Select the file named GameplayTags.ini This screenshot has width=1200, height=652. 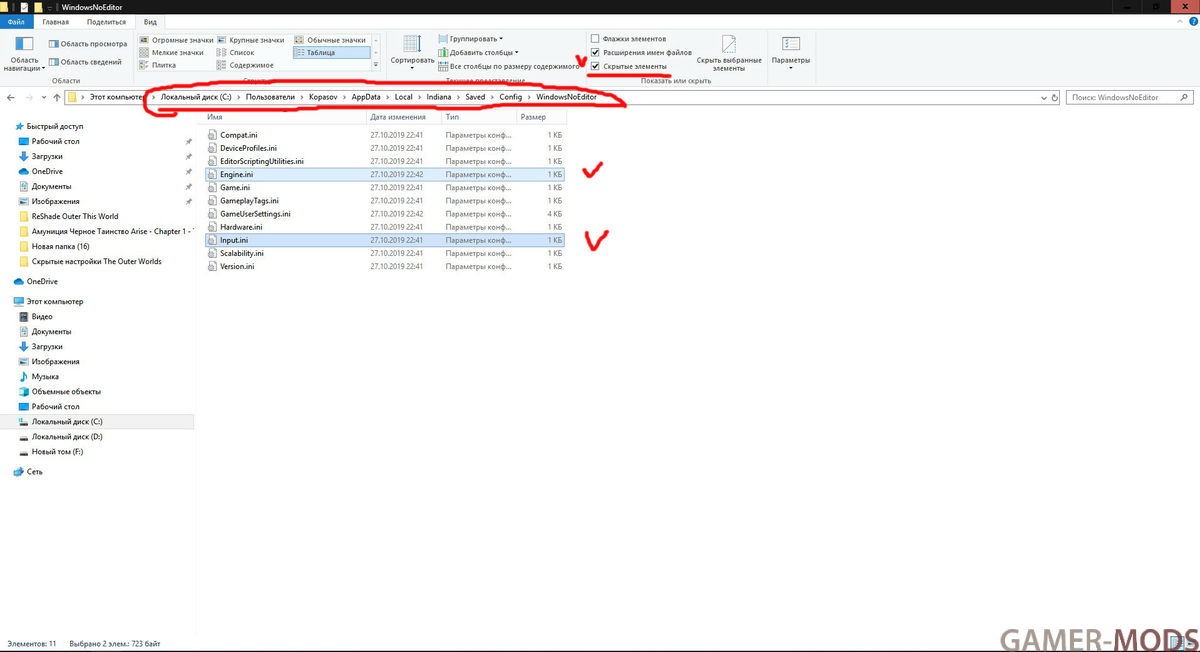[250, 201]
